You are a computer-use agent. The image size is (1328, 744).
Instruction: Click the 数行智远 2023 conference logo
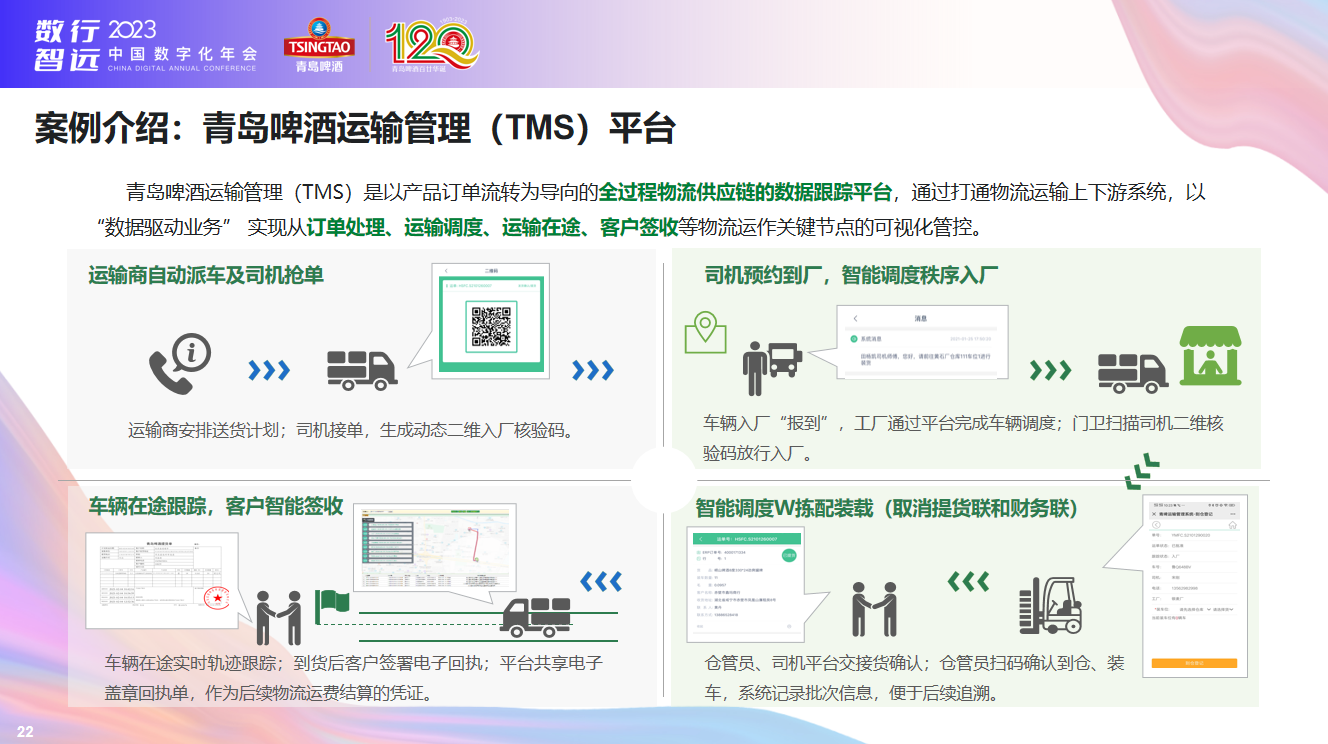coord(144,45)
